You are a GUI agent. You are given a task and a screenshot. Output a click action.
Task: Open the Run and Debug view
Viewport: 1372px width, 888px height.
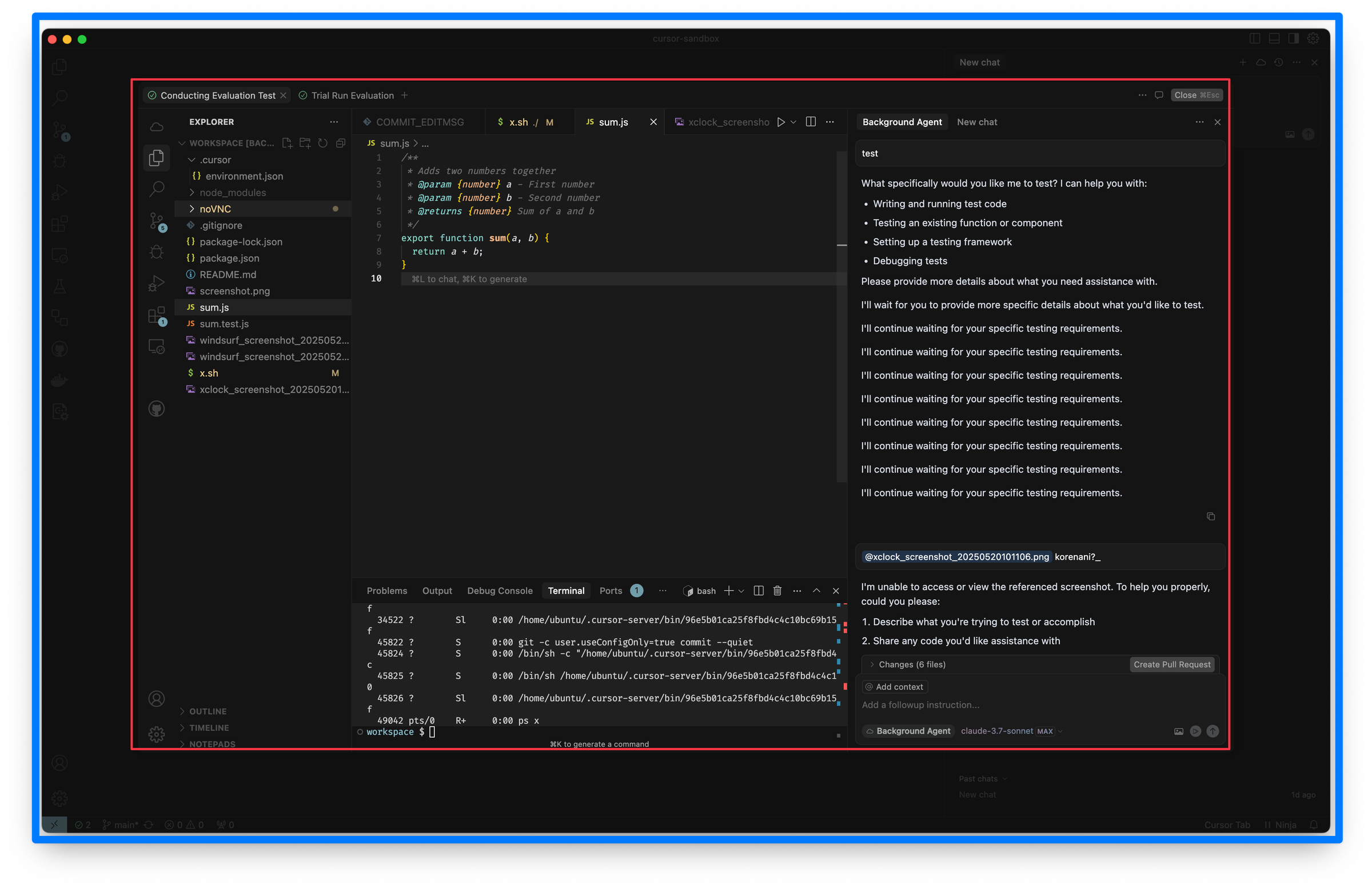[156, 282]
